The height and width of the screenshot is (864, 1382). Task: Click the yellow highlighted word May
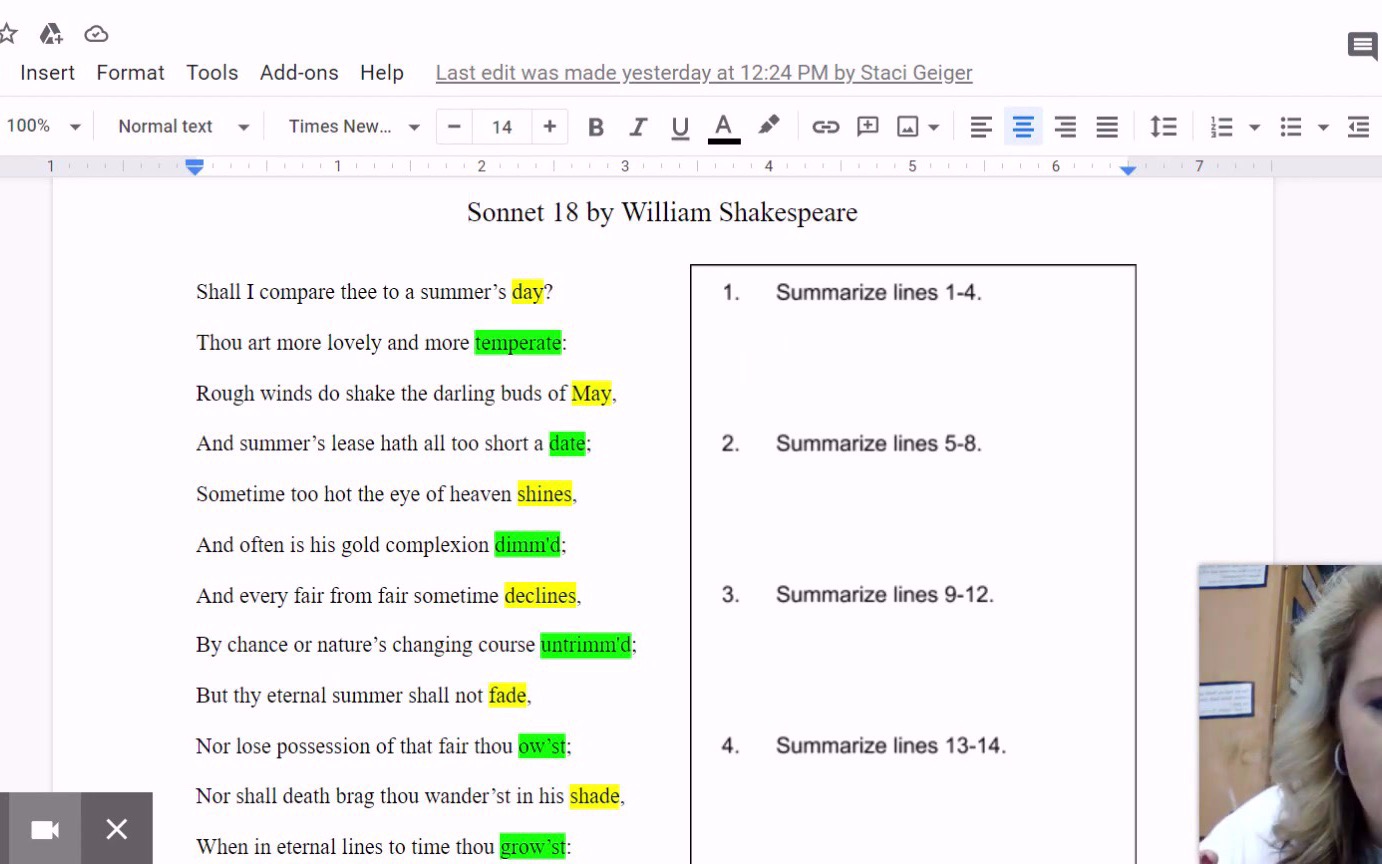(591, 393)
